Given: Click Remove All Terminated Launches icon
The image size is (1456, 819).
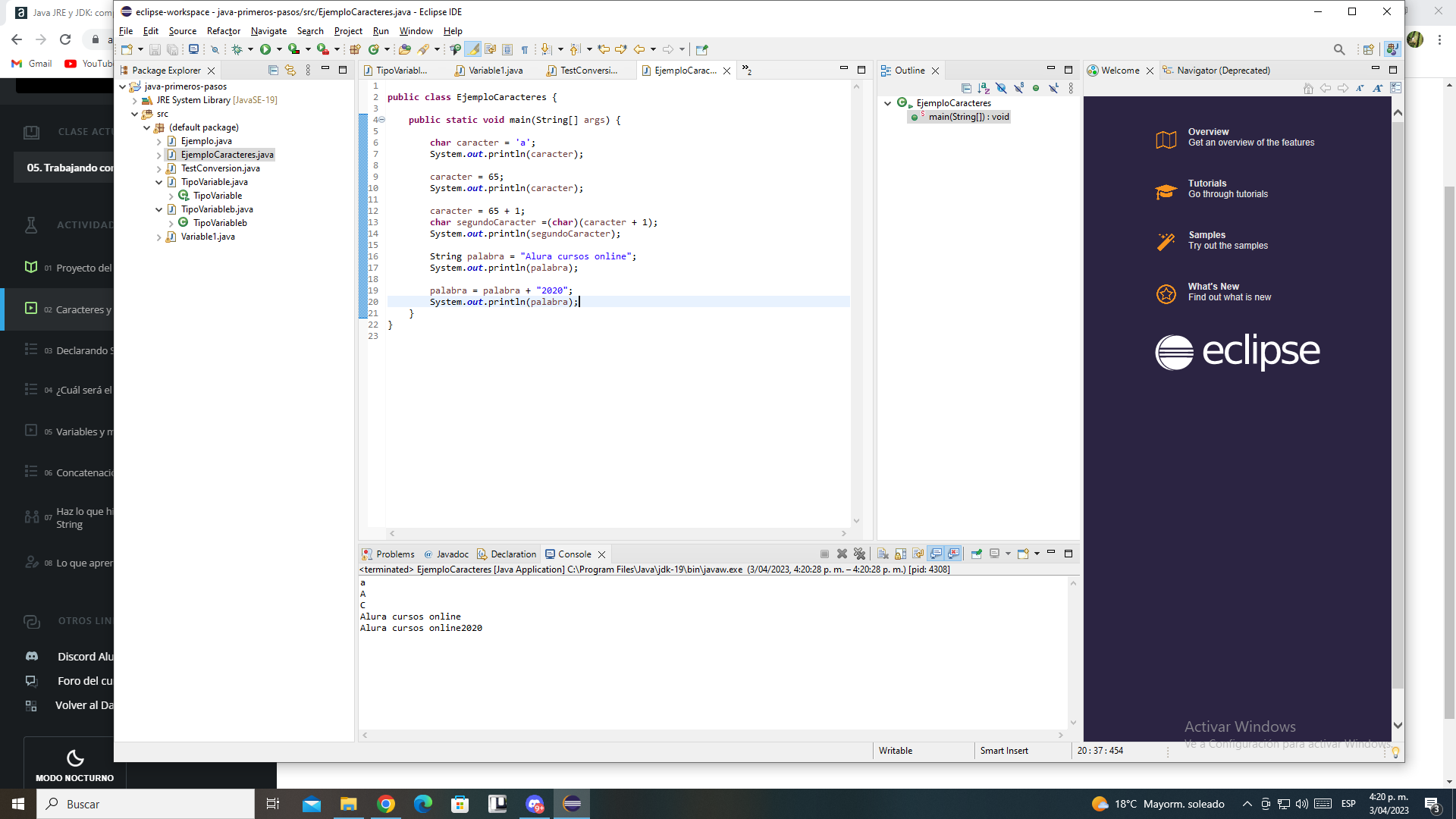Looking at the screenshot, I should pyautogui.click(x=859, y=554).
